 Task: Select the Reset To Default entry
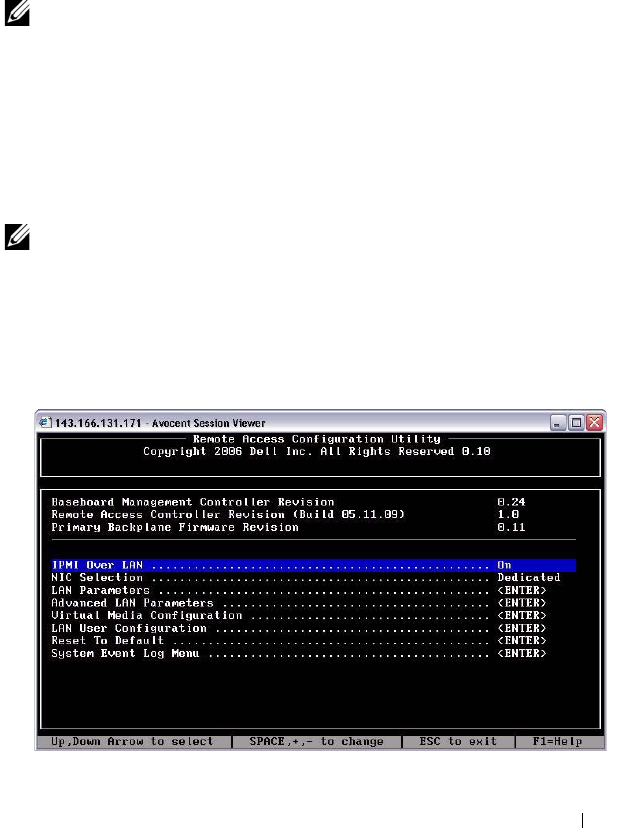tap(299, 641)
